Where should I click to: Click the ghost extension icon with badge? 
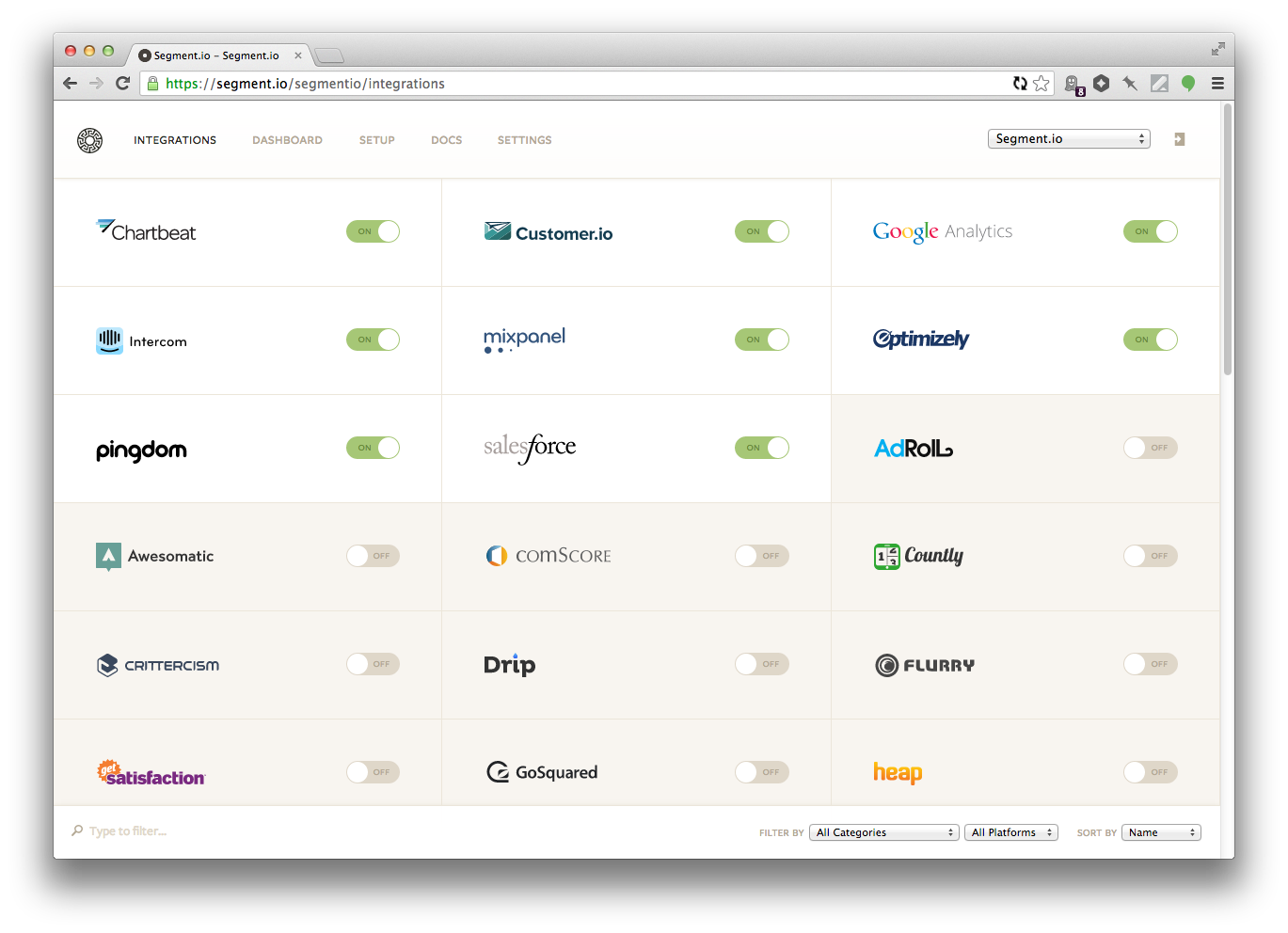tap(1073, 85)
